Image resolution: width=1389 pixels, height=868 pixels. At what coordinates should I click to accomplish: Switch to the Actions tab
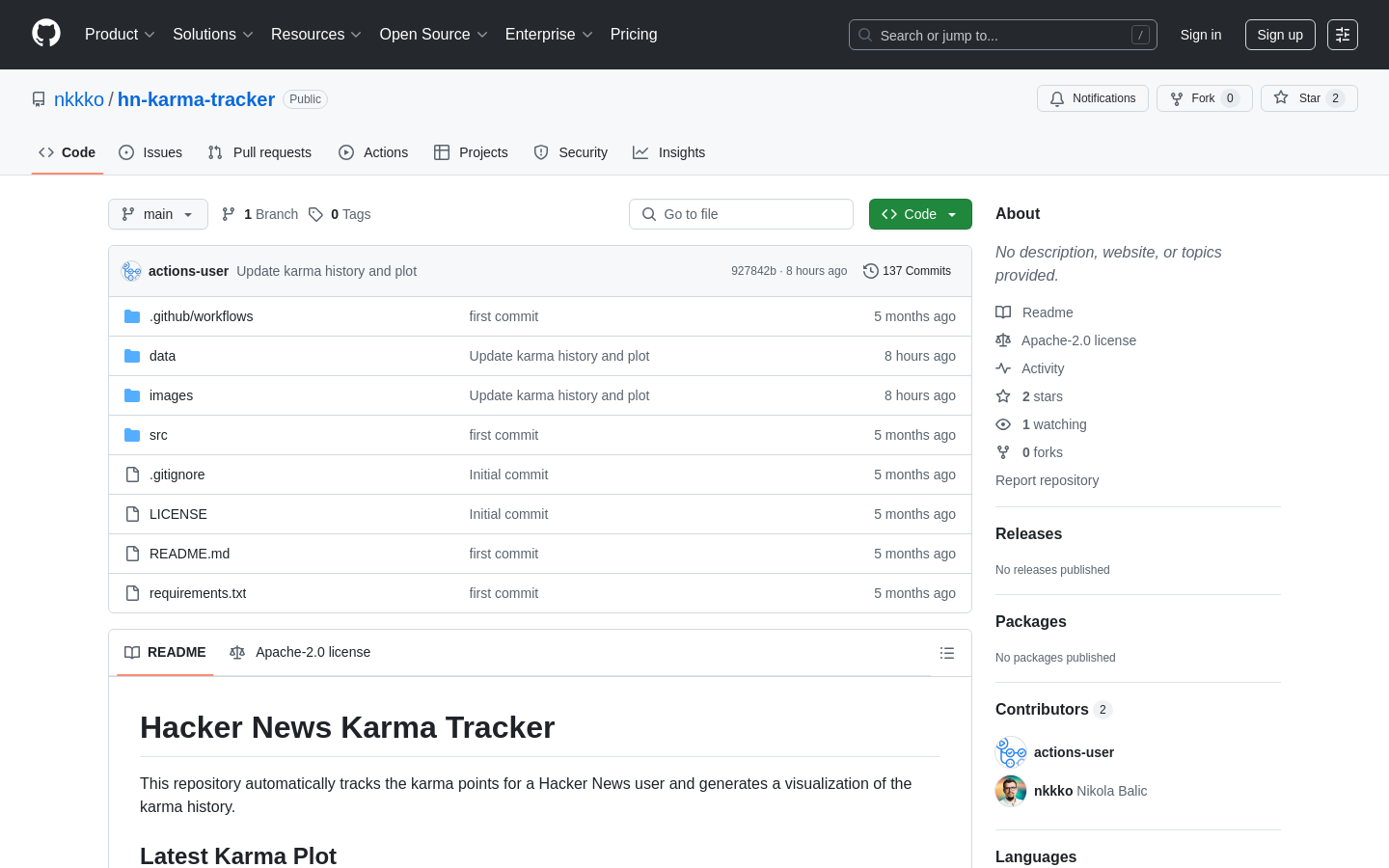(x=373, y=152)
